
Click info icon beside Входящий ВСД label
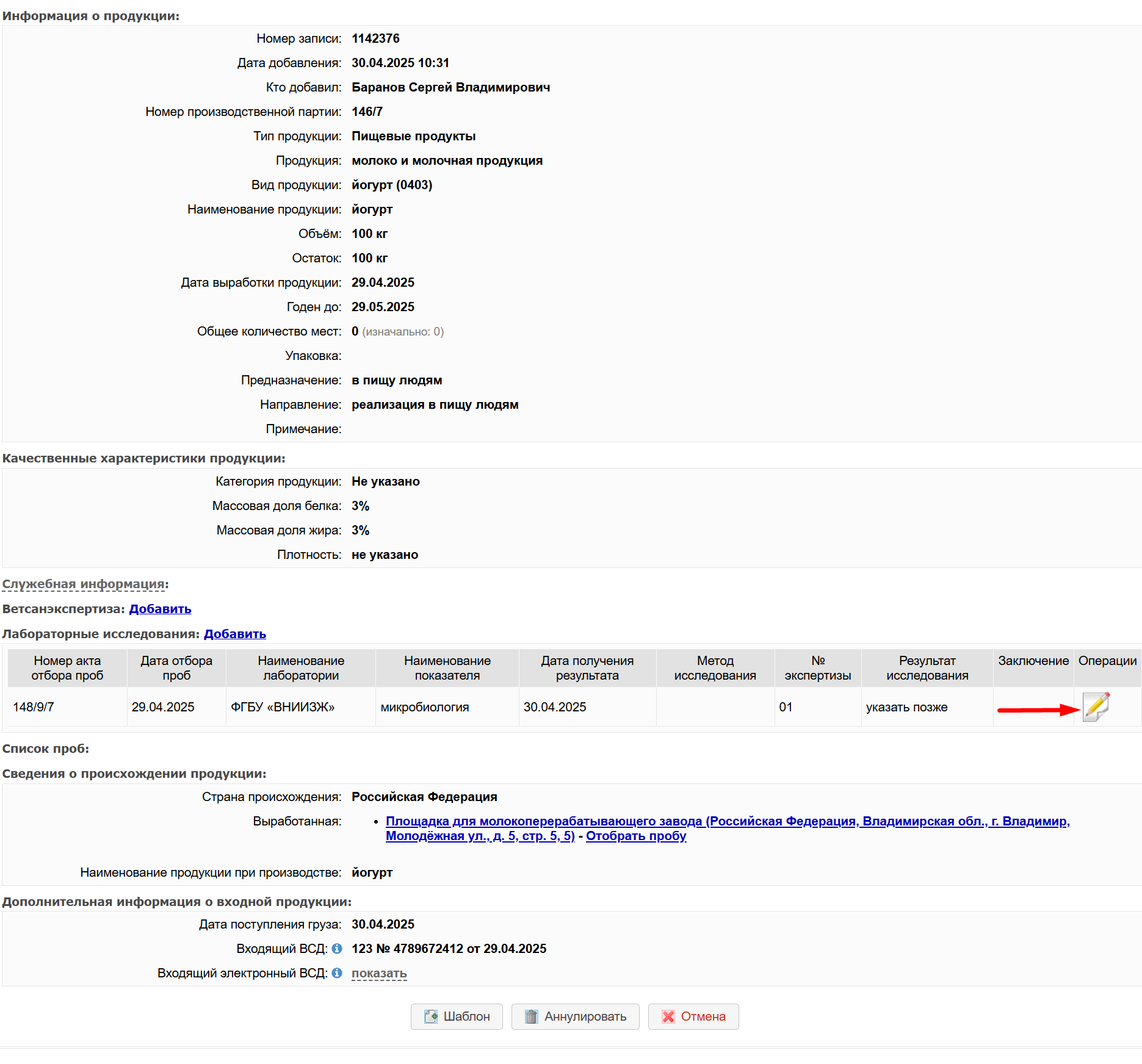[x=337, y=949]
